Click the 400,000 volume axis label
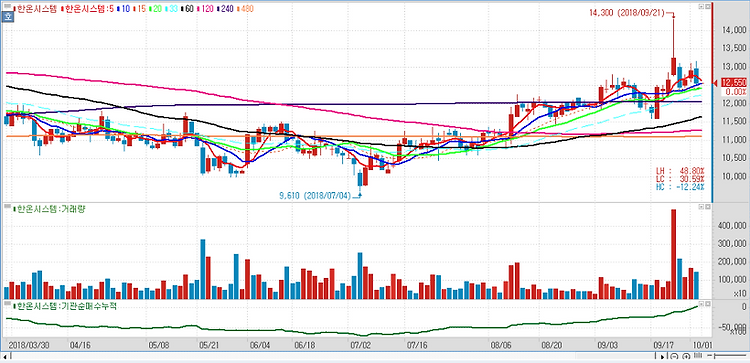Screen dimensions: 750x363 coord(731,225)
